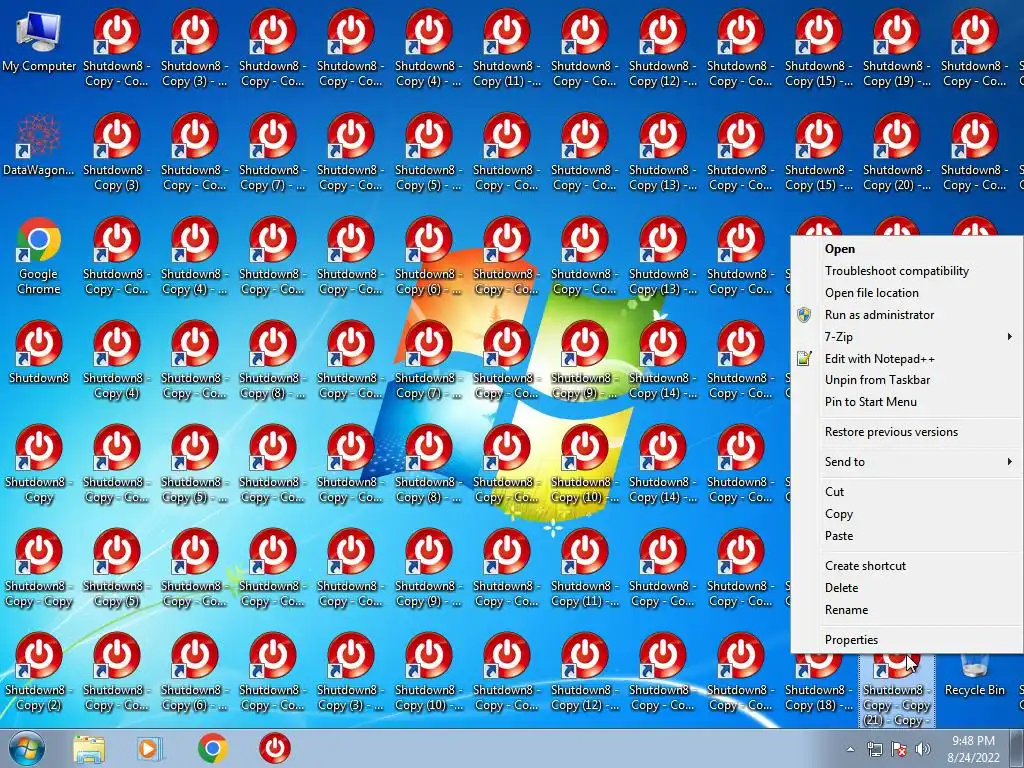Viewport: 1024px width, 768px height.
Task: Select Pin to Start Menu
Action: [906, 402]
